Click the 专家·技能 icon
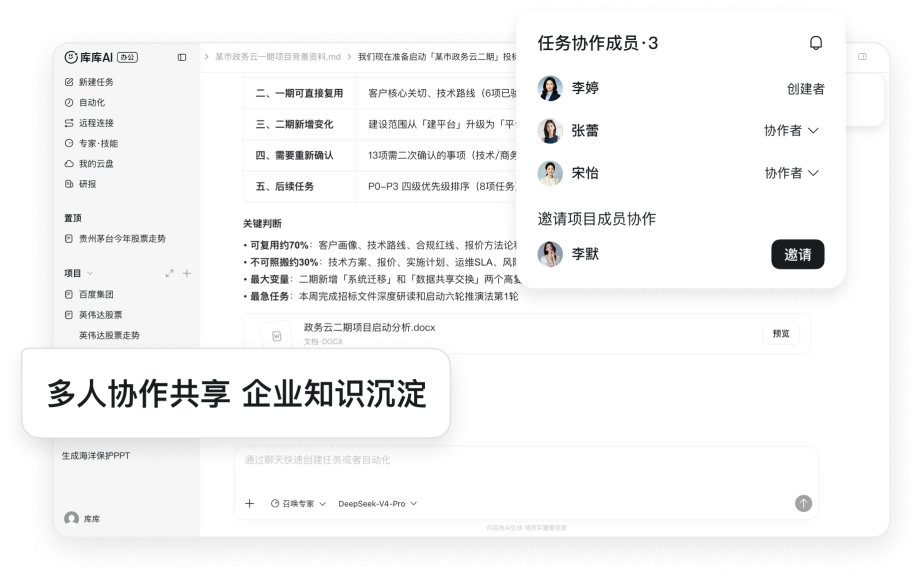 click(x=69, y=143)
